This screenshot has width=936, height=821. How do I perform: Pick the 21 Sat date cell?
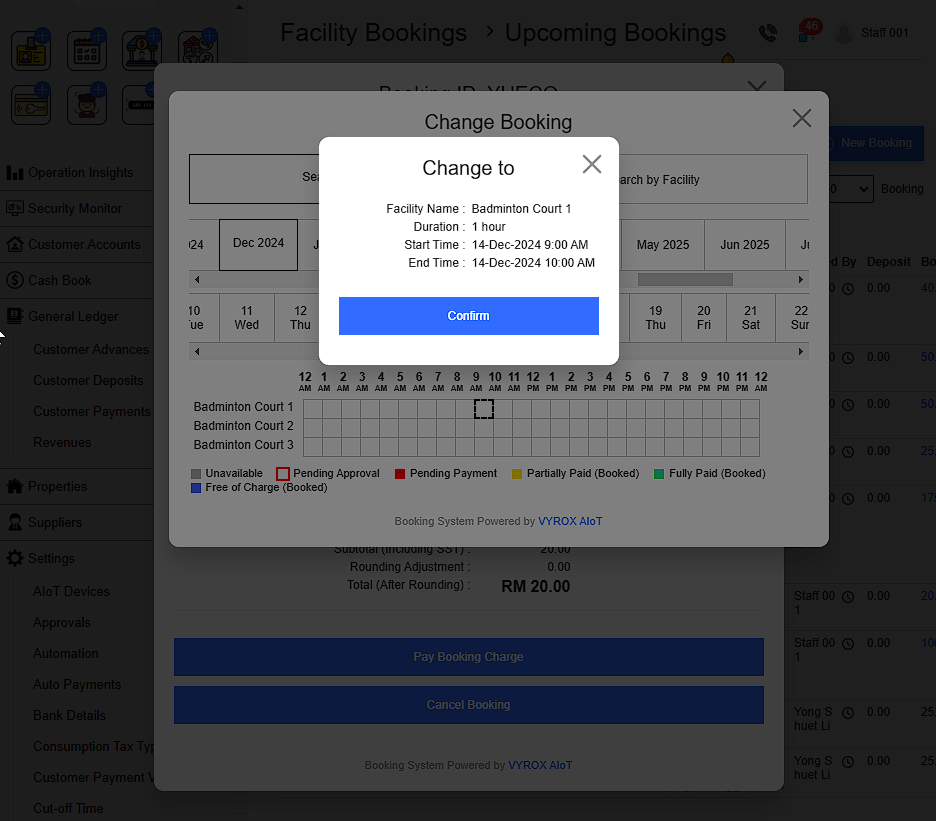point(751,318)
